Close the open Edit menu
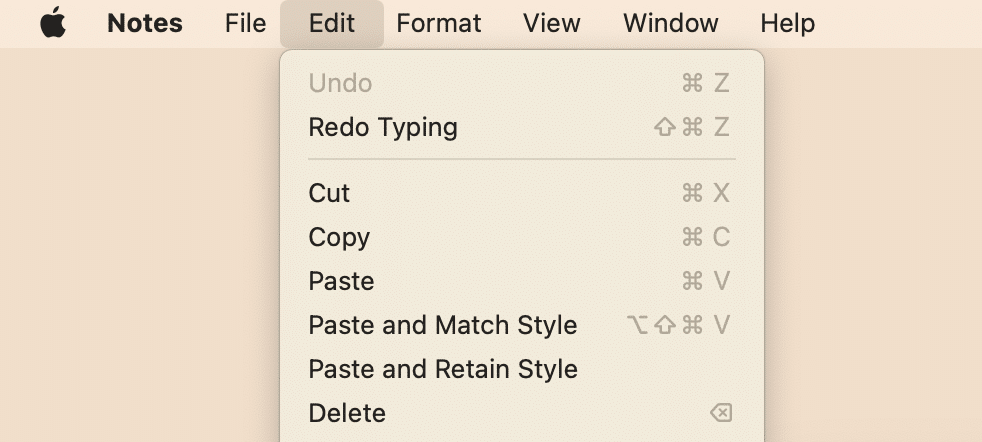Screen dimensions: 982x442 click(332, 24)
